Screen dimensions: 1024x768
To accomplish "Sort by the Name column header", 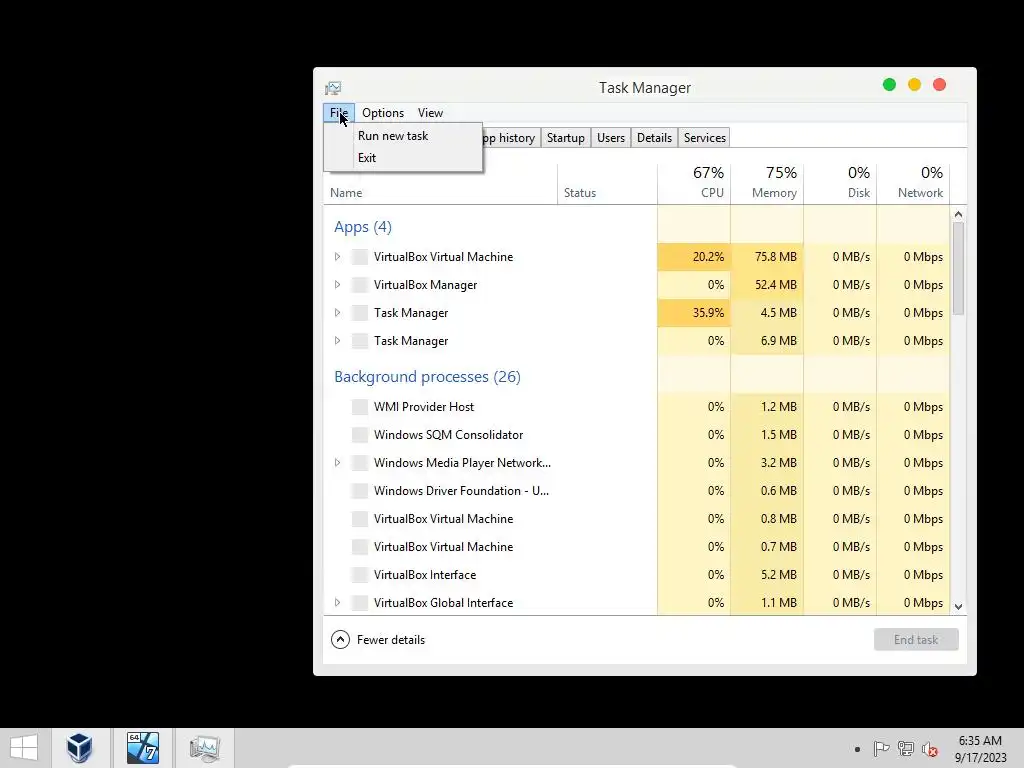I will coord(440,184).
